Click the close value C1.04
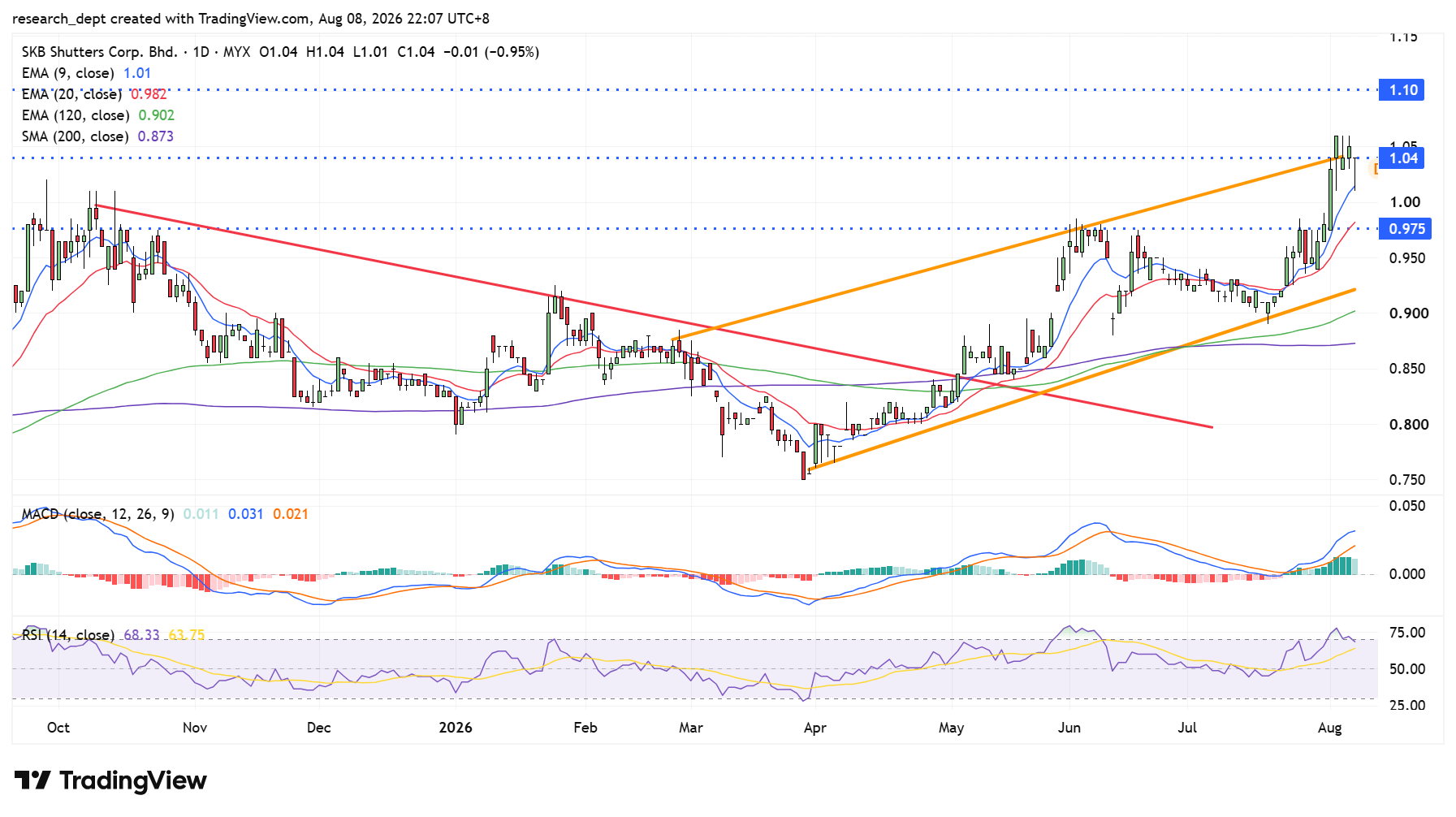Image resolution: width=1456 pixels, height=817 pixels. 416,52
